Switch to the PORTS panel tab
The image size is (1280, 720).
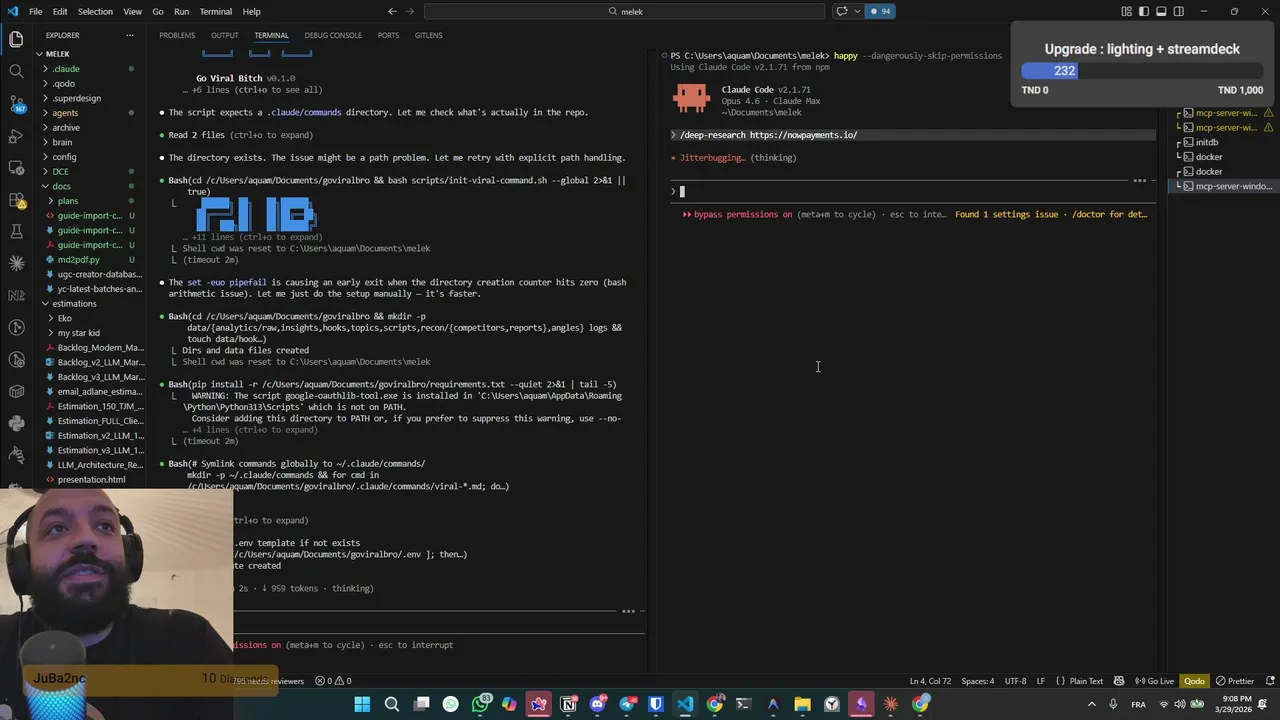coord(388,35)
